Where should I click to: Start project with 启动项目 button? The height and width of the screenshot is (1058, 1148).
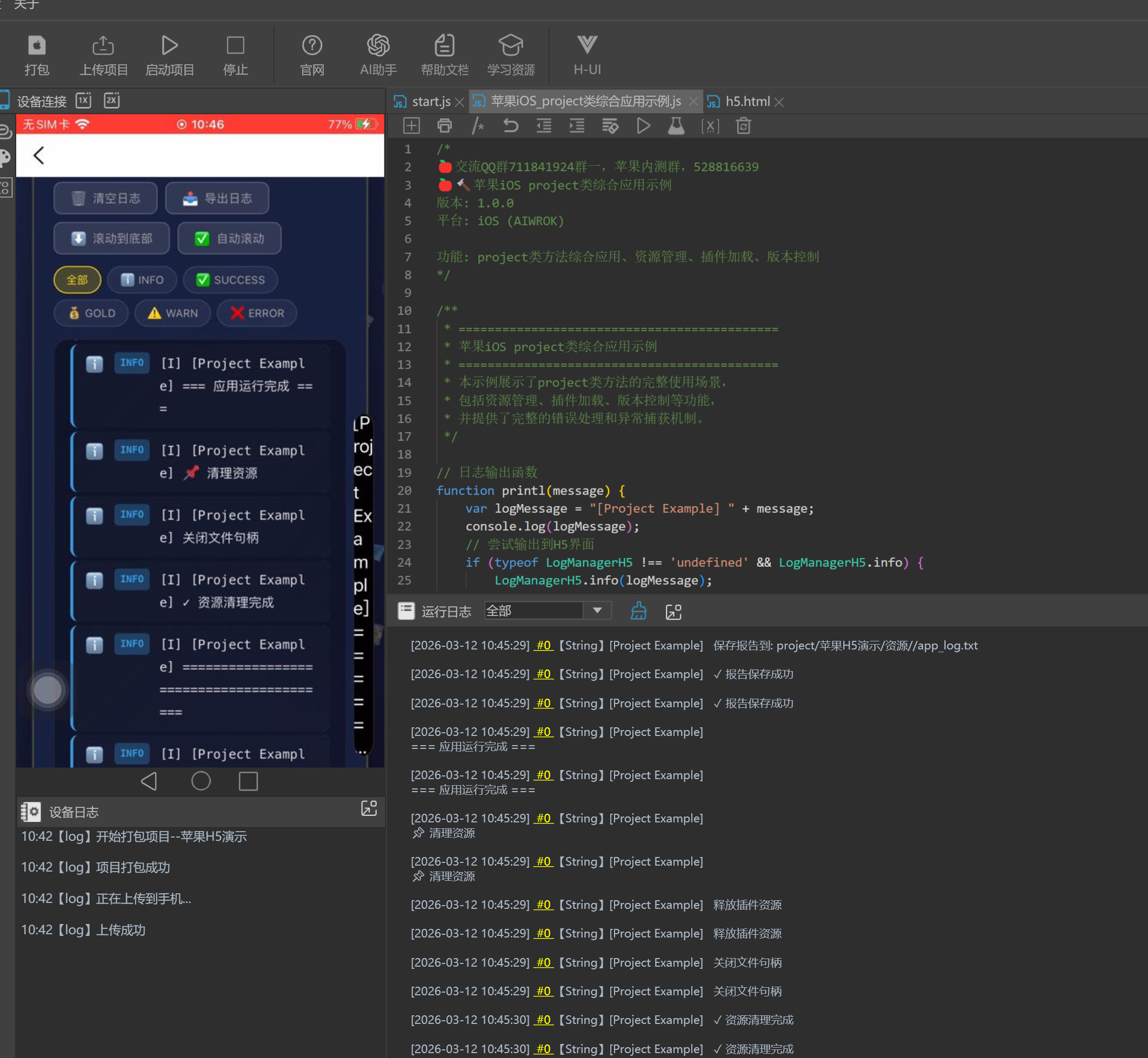coord(170,56)
